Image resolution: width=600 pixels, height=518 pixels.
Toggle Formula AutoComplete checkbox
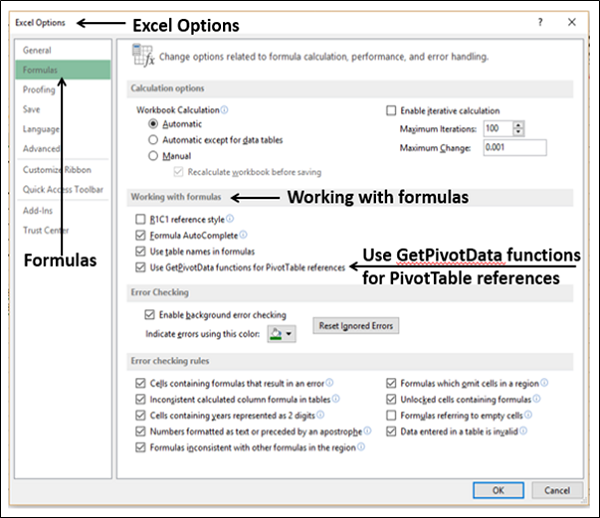(140, 235)
